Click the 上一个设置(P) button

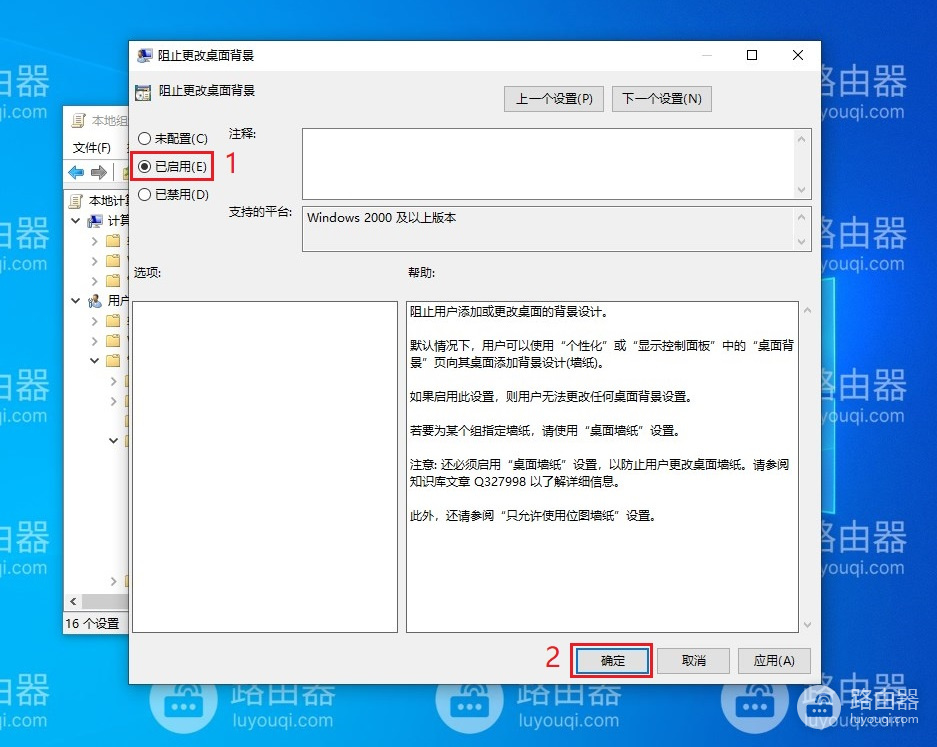click(554, 99)
